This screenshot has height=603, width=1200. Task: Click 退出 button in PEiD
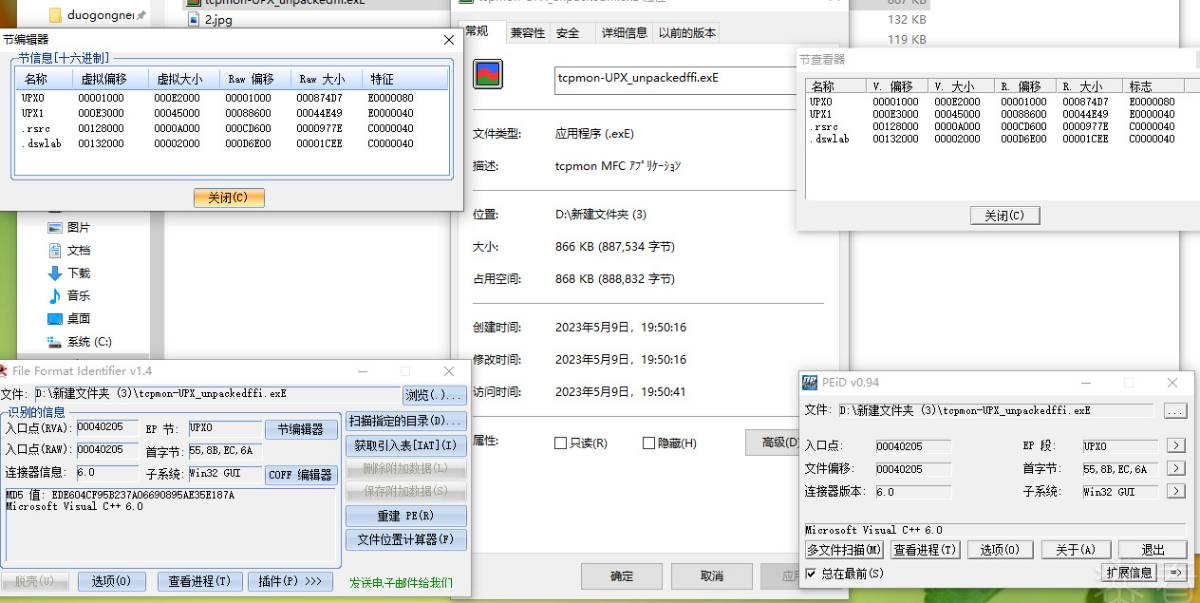[1152, 550]
